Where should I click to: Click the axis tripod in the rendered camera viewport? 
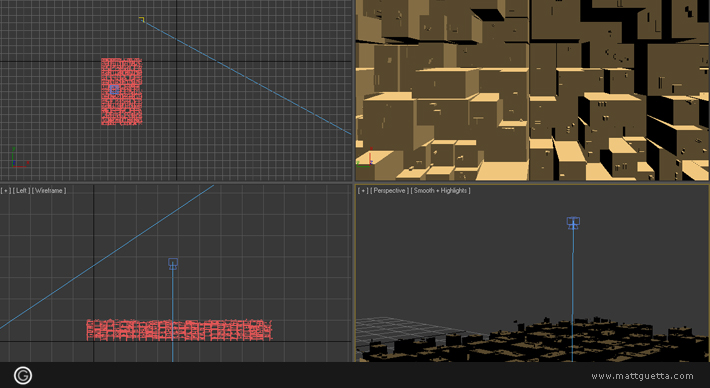(365, 158)
